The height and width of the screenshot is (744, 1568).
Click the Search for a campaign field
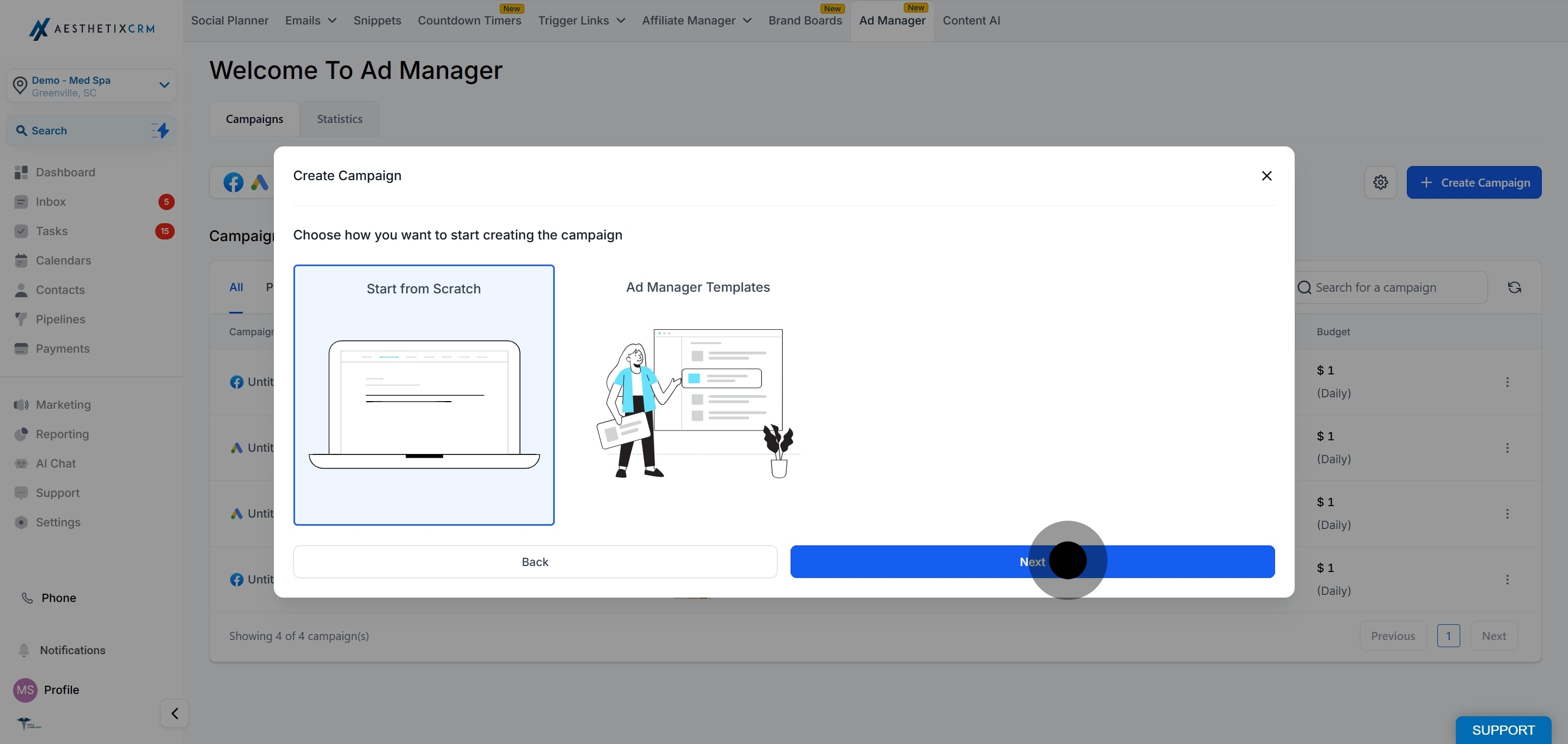(1391, 287)
